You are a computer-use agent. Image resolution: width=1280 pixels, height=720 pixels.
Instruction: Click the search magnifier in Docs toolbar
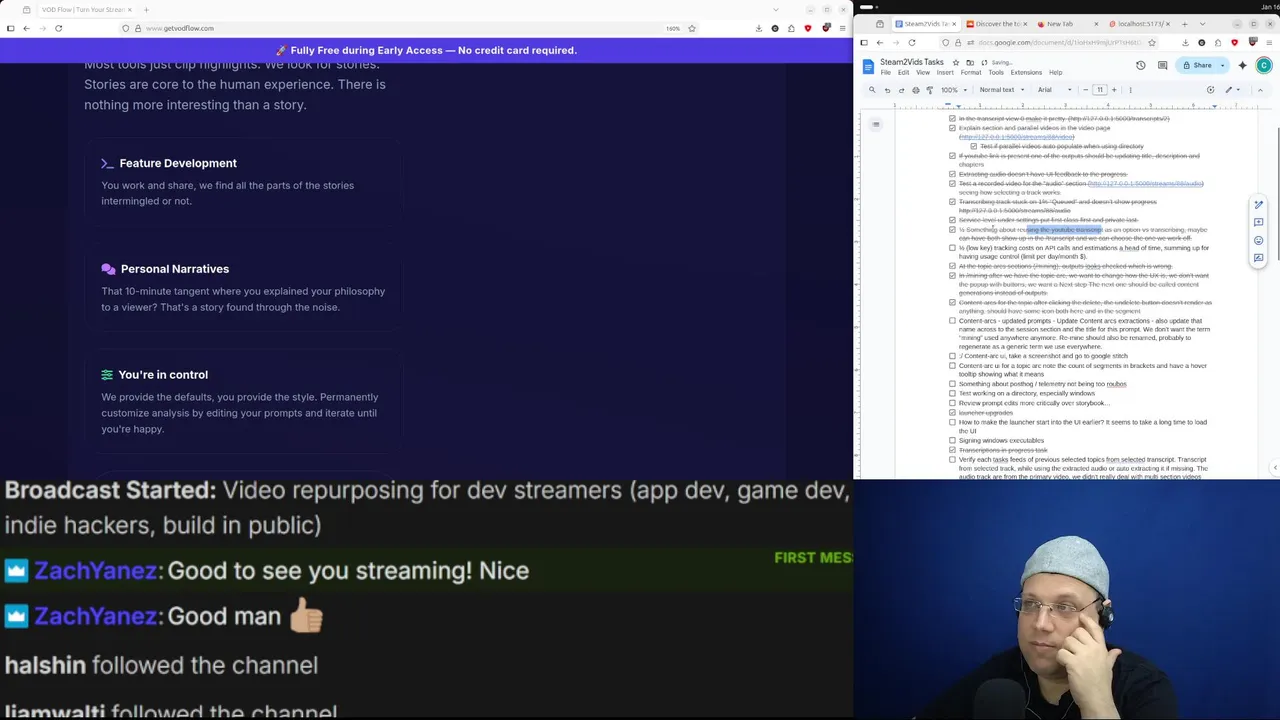(x=872, y=90)
